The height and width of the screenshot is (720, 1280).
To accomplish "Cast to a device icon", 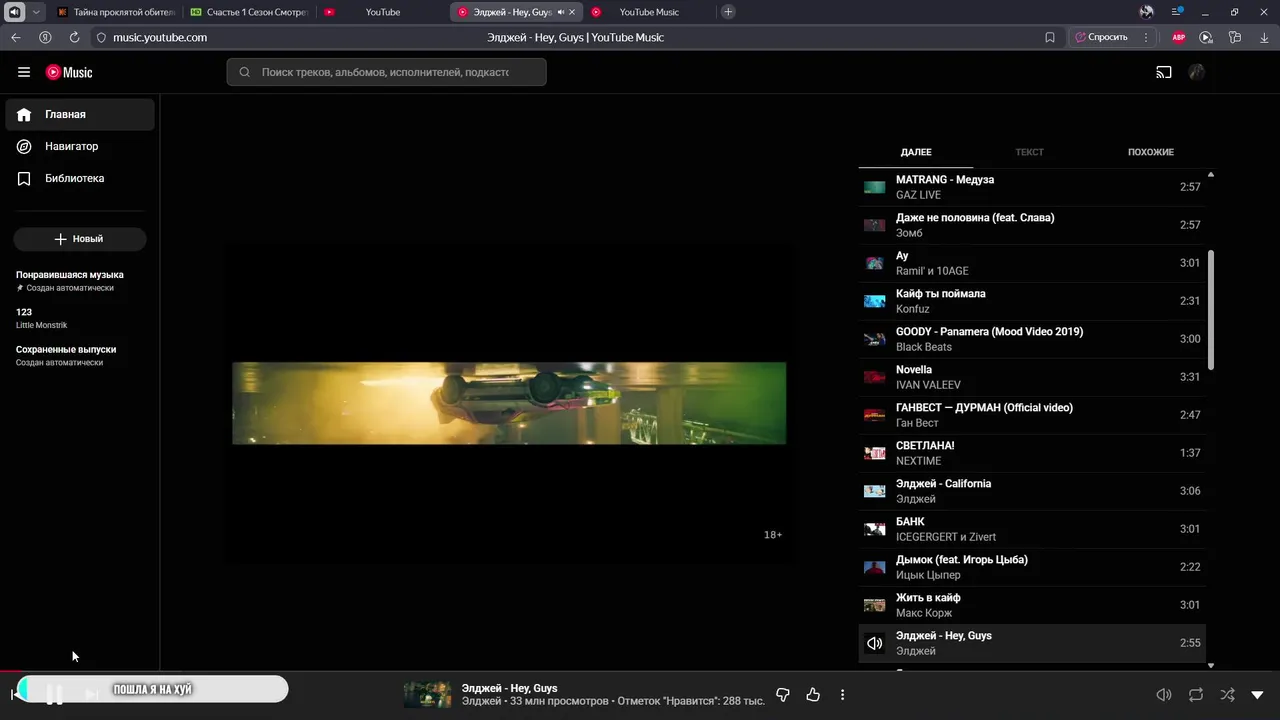I will (1164, 72).
